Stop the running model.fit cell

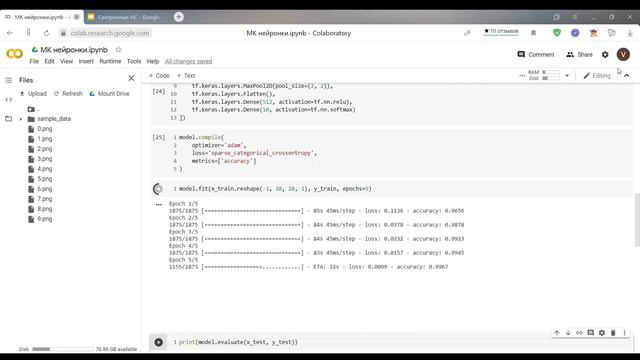(x=158, y=189)
